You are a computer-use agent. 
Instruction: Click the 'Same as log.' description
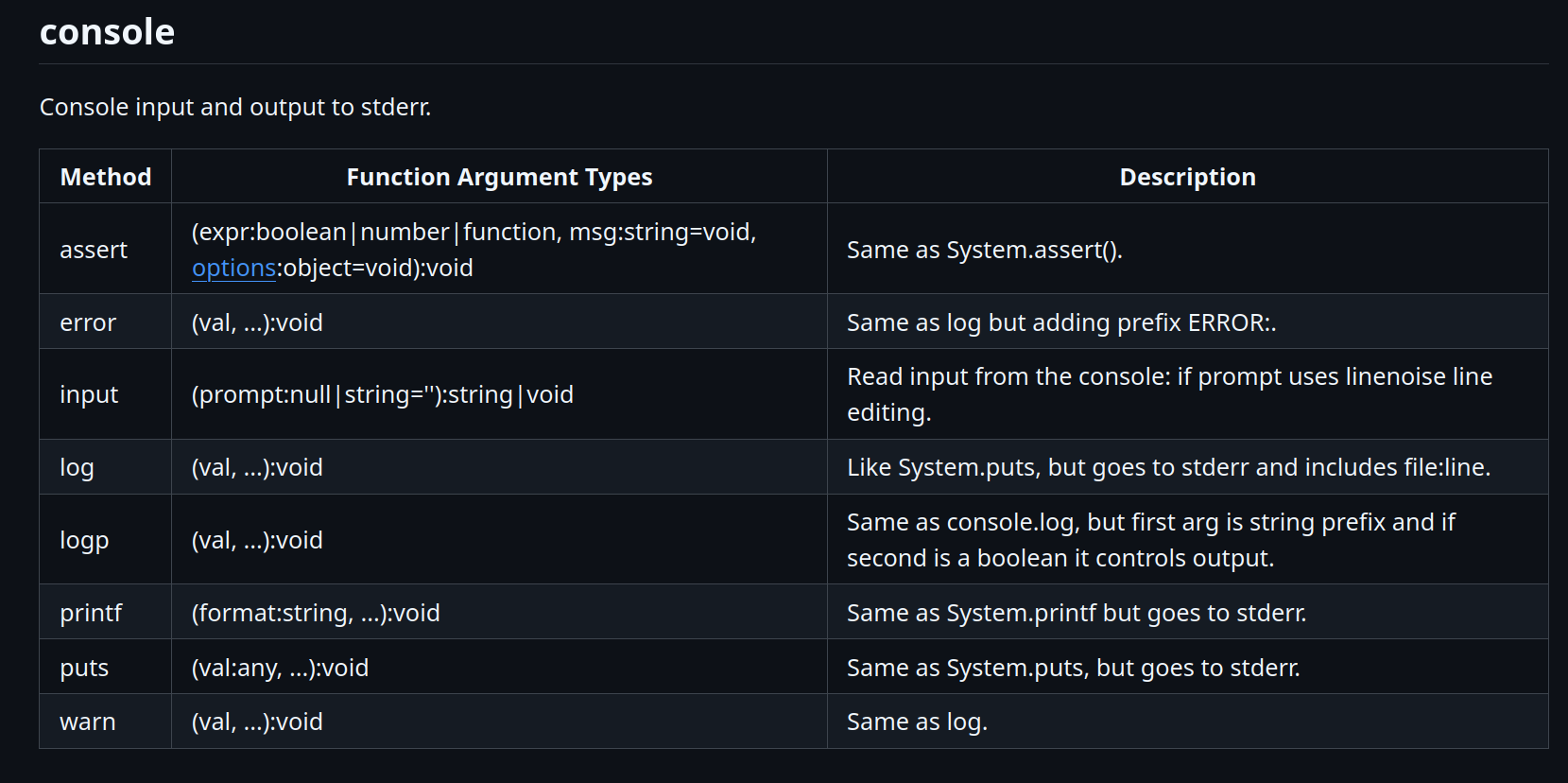pyautogui.click(x=917, y=722)
